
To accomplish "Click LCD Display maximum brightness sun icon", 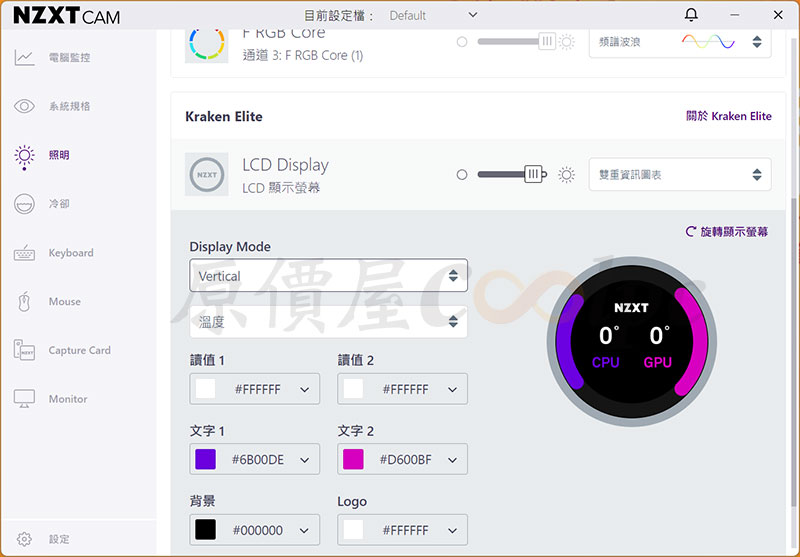I will click(x=566, y=175).
